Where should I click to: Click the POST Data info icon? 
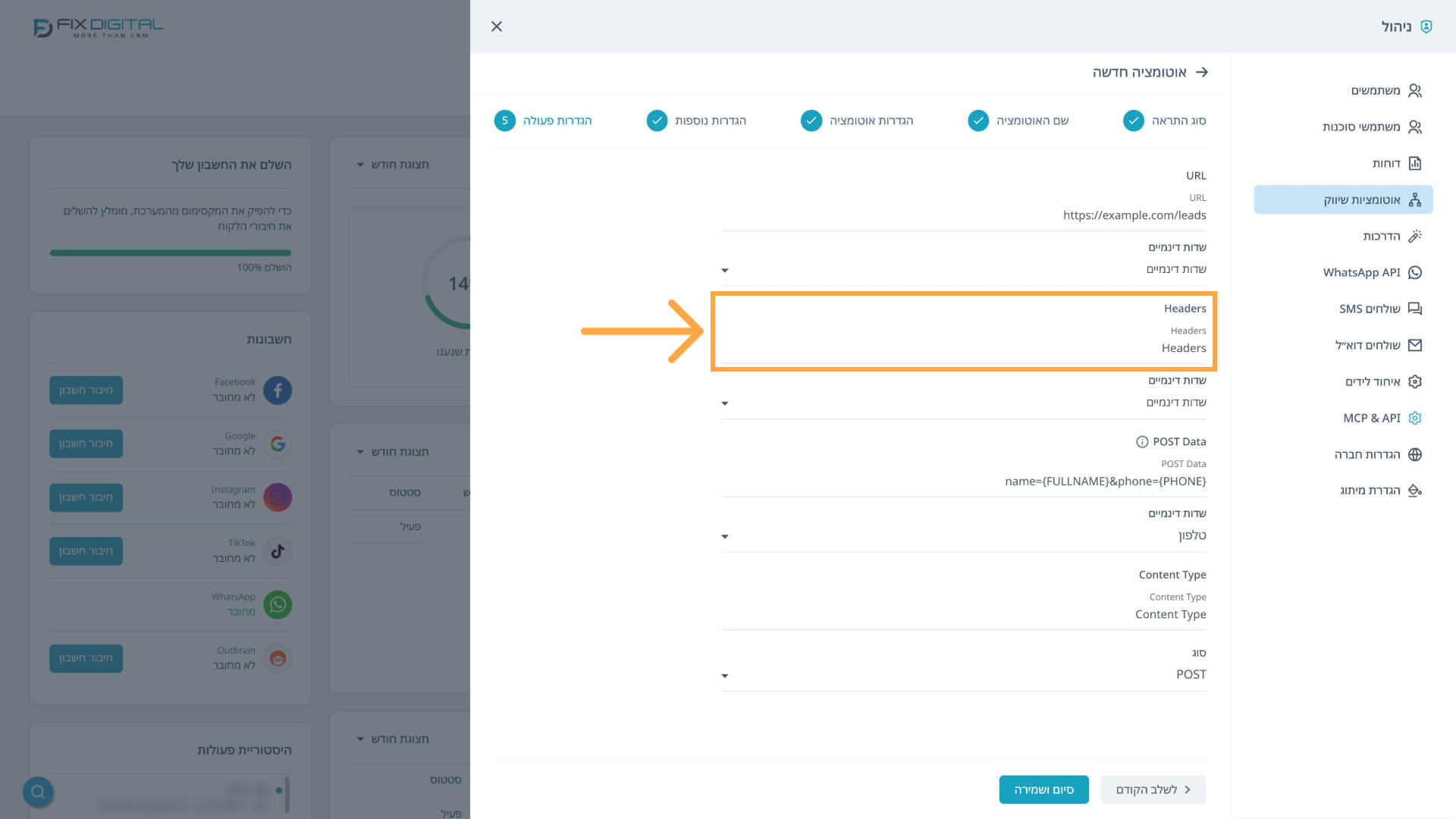tap(1142, 442)
